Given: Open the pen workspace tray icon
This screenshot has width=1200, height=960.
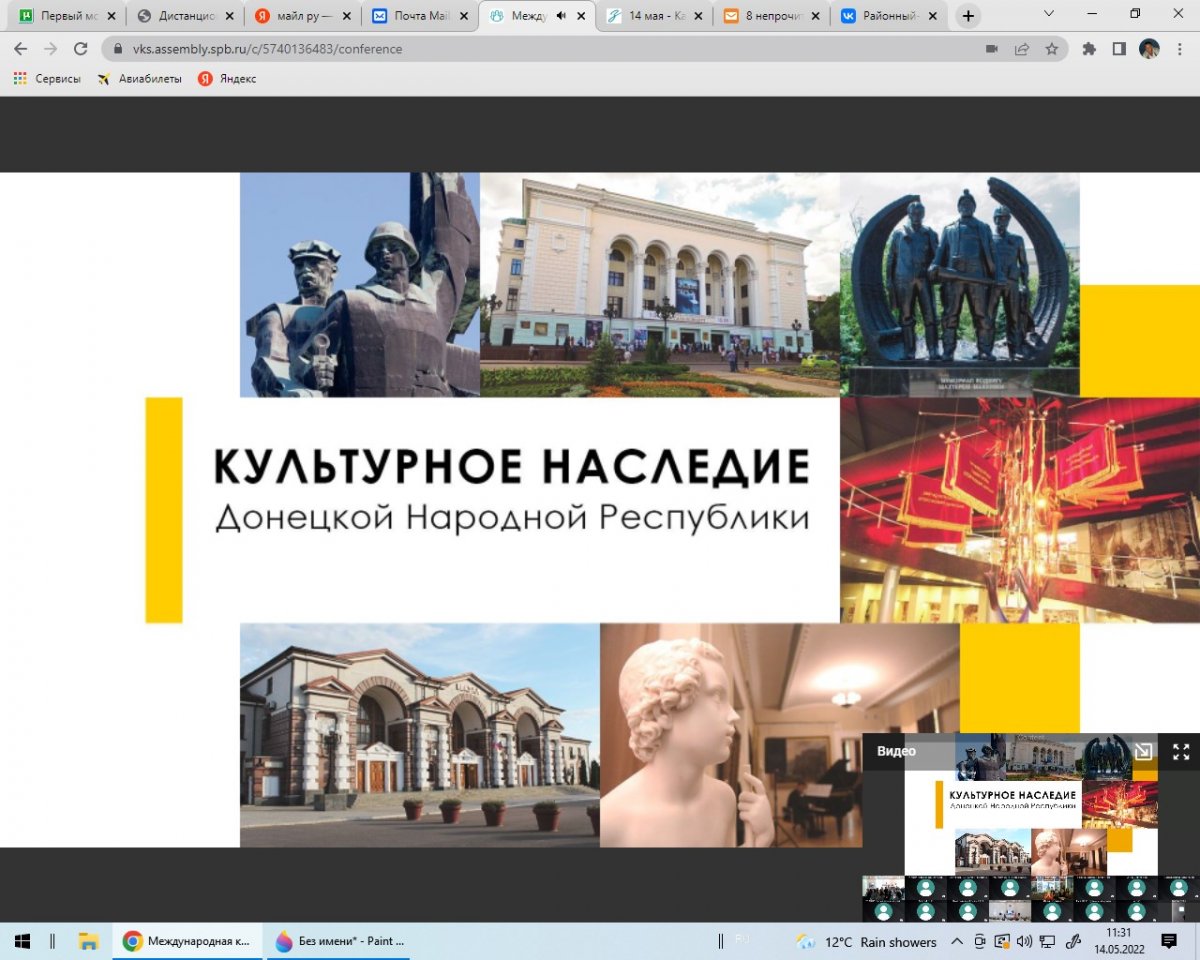Looking at the screenshot, I should (x=1075, y=941).
